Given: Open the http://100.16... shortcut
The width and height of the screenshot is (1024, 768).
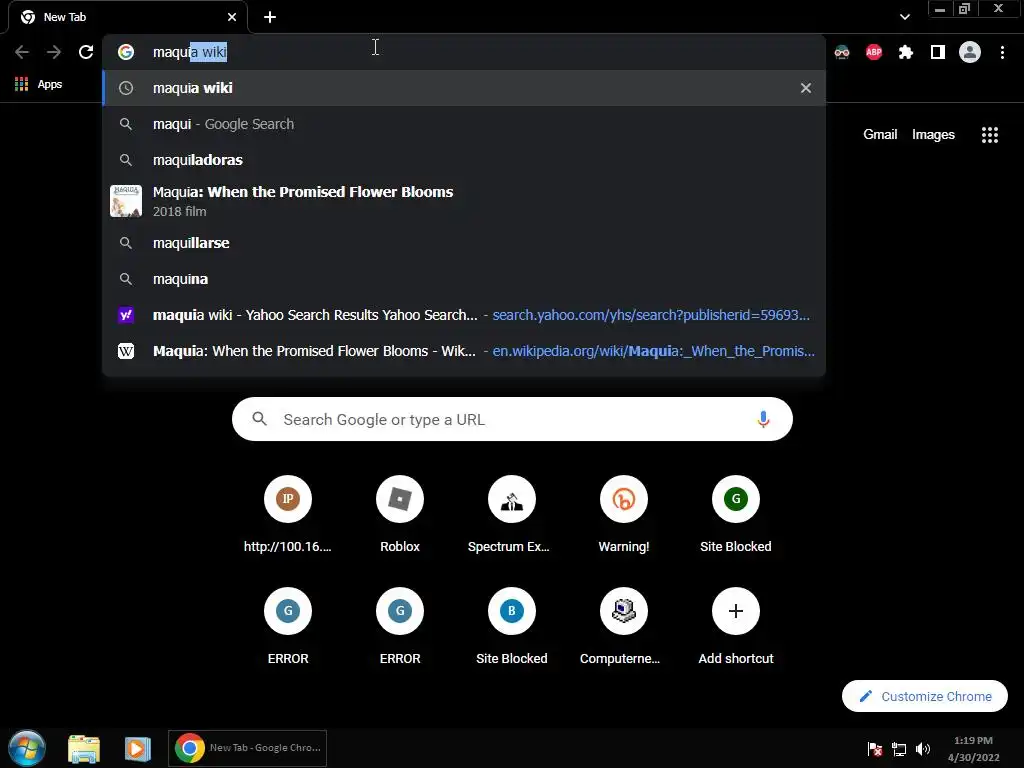Looking at the screenshot, I should [287, 516].
